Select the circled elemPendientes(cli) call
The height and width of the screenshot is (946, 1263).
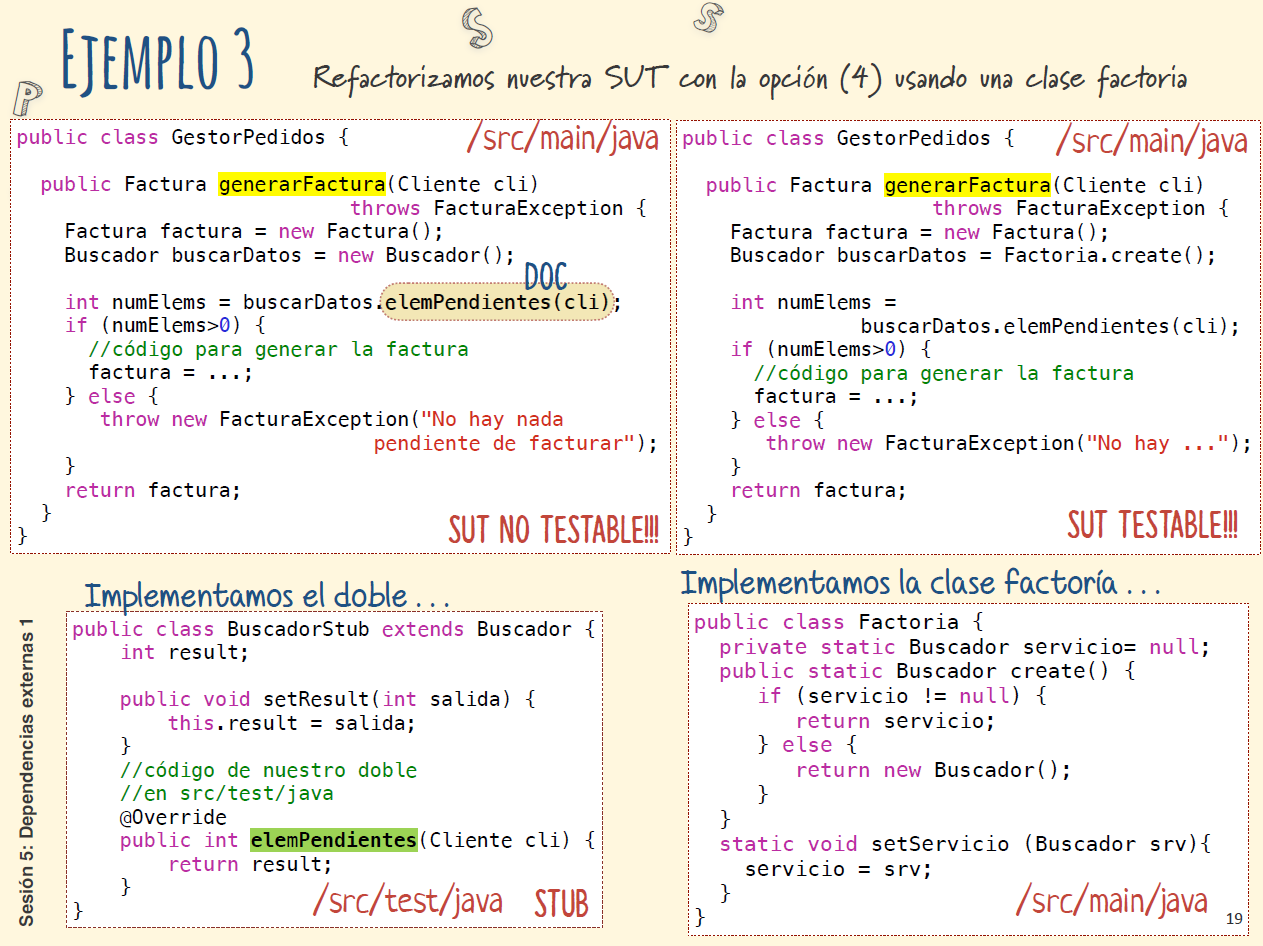pyautogui.click(x=497, y=302)
